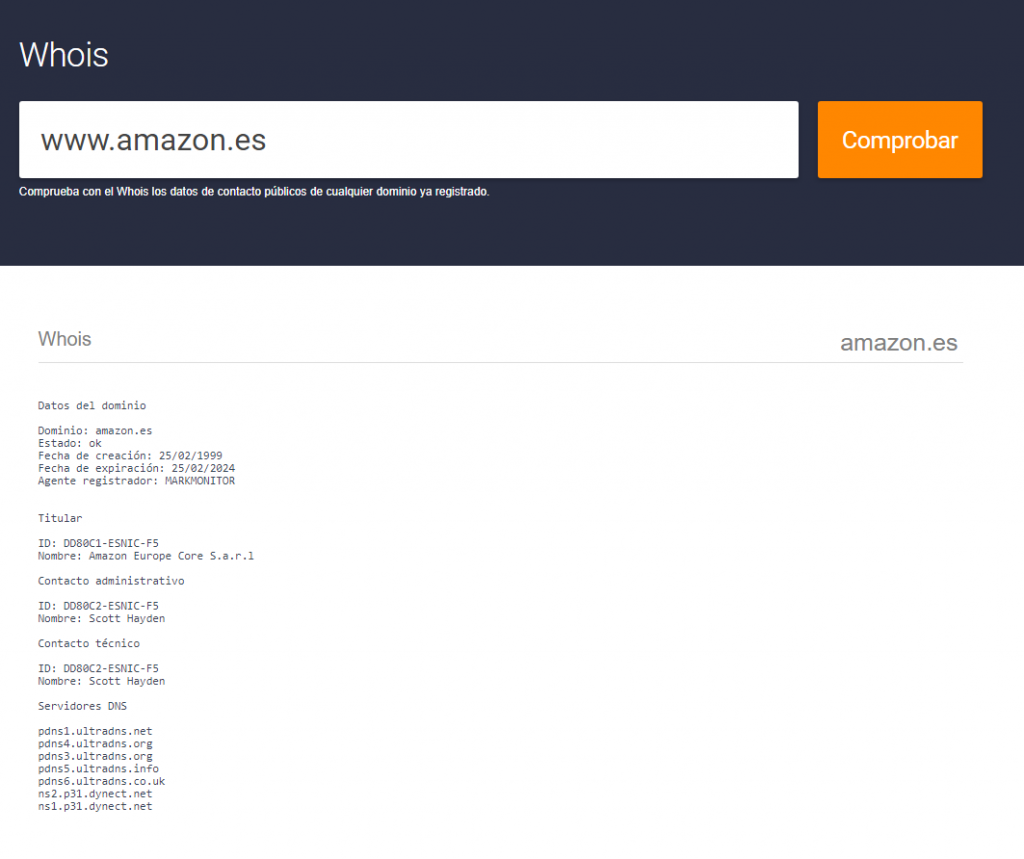The width and height of the screenshot is (1024, 859).
Task: Click the domain search field containing www.amazon.es
Action: coord(408,140)
